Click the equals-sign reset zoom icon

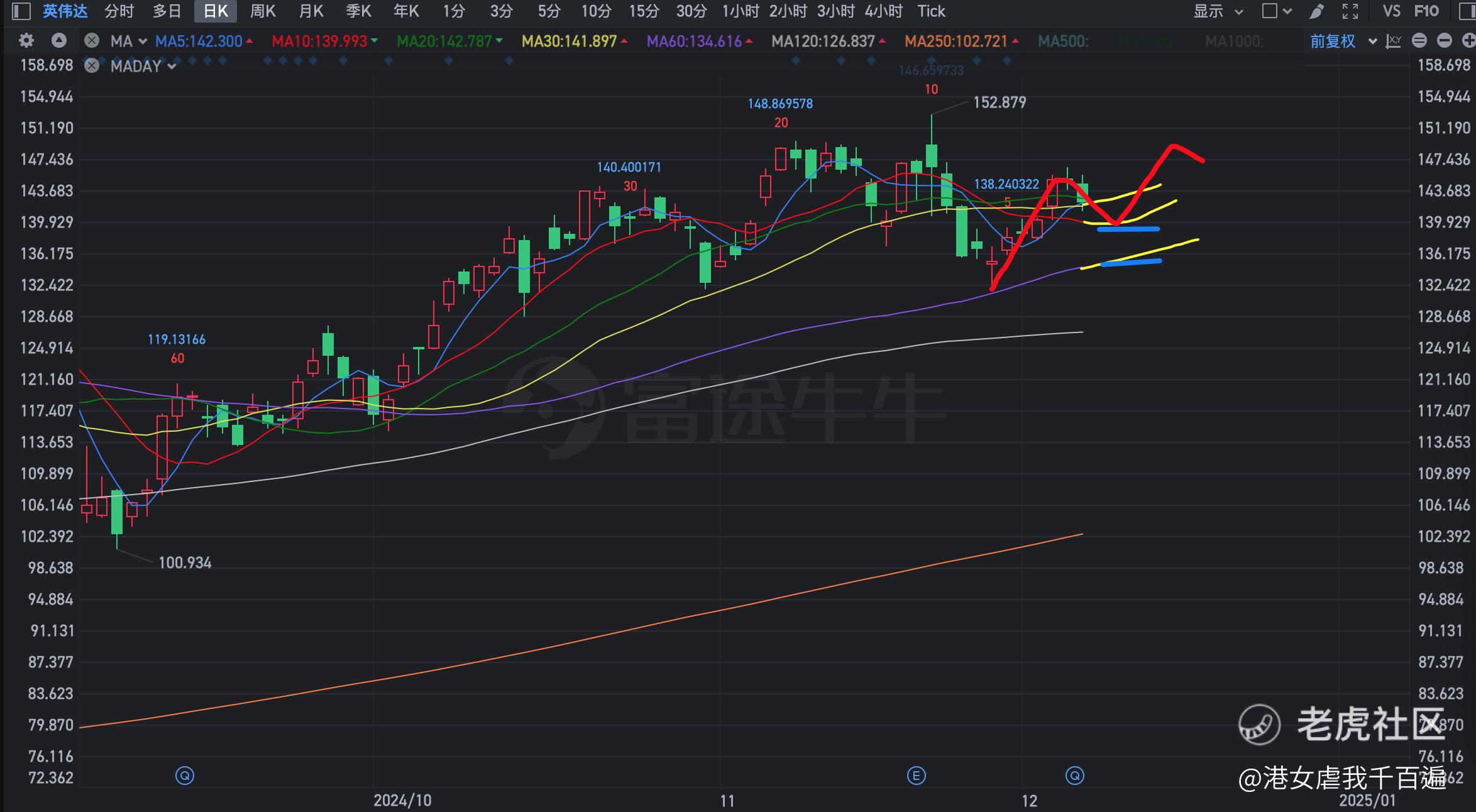pos(1419,41)
